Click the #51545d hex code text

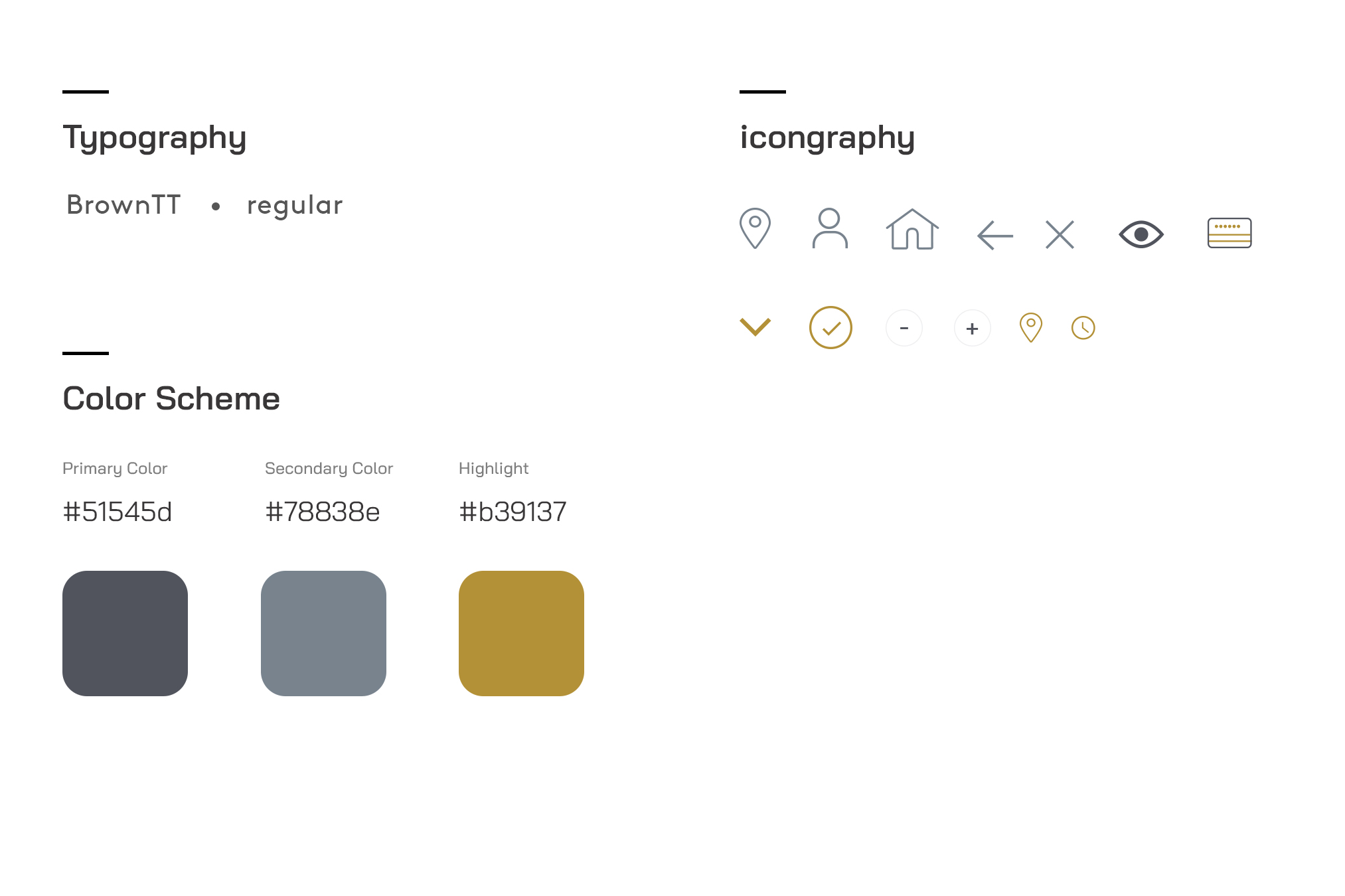coord(118,512)
